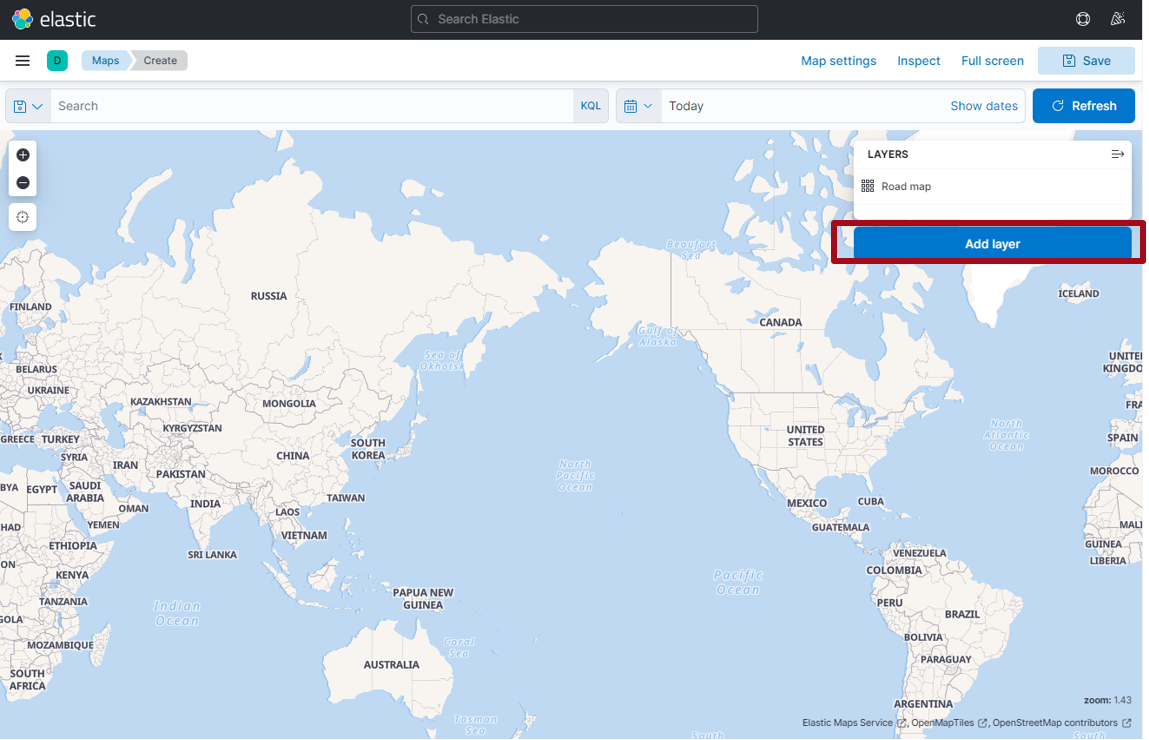The height and width of the screenshot is (740, 1149).
Task: Collapse the Layers panel
Action: coord(1117,155)
